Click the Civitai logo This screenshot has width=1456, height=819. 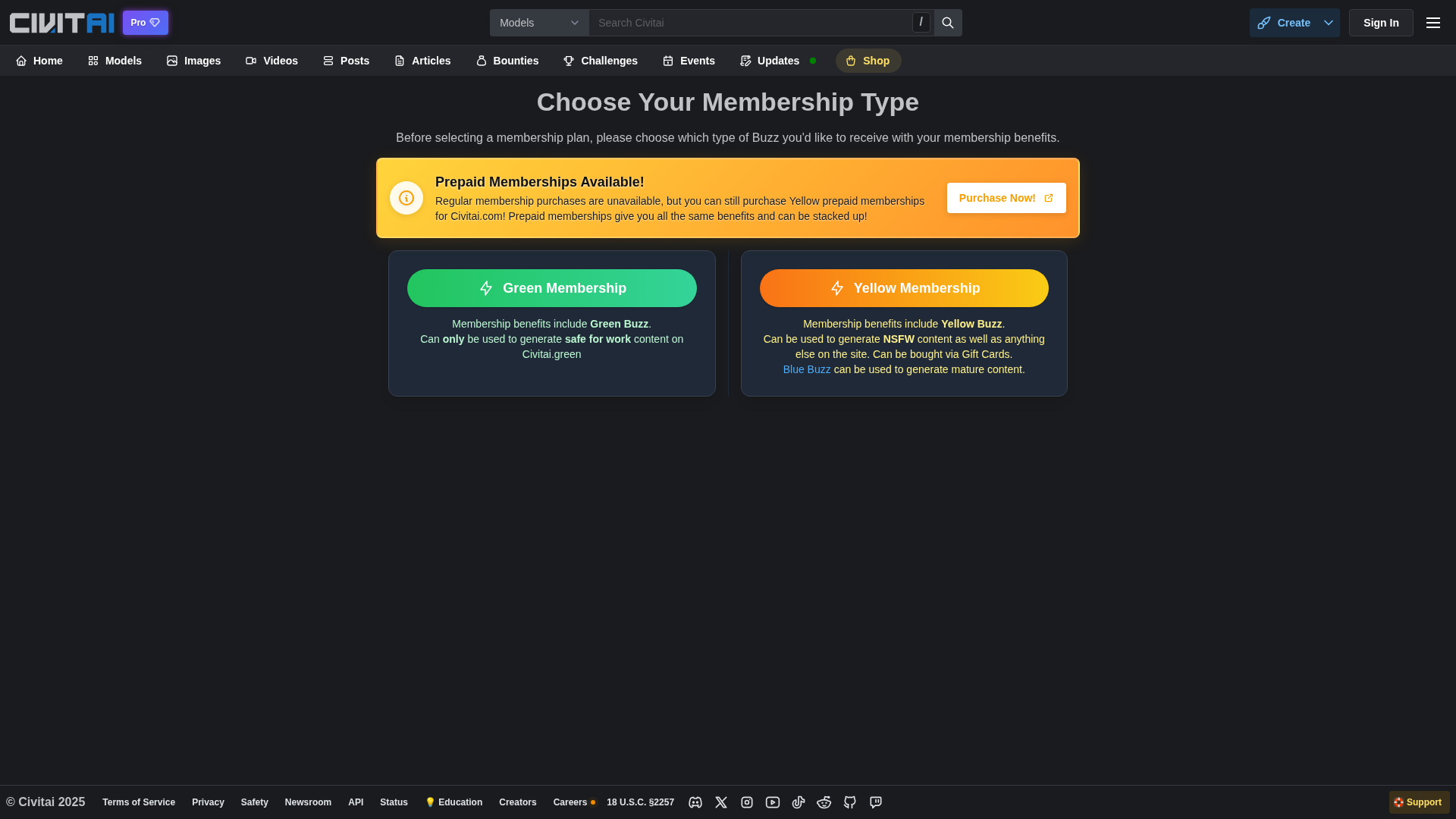pyautogui.click(x=61, y=22)
